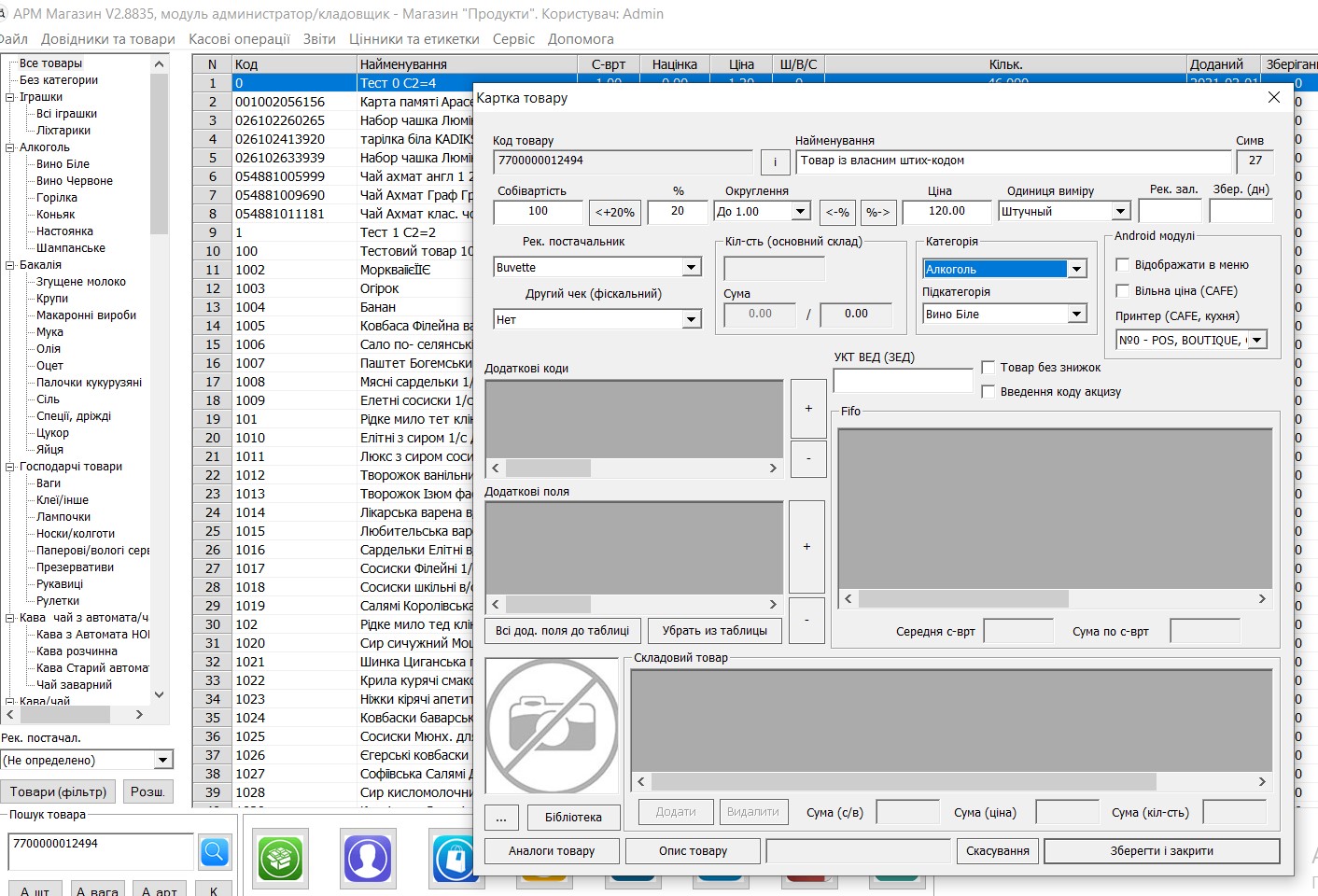The width and height of the screenshot is (1318, 896).
Task: Enable 'Відображати в меню' checkbox
Action: (1123, 265)
